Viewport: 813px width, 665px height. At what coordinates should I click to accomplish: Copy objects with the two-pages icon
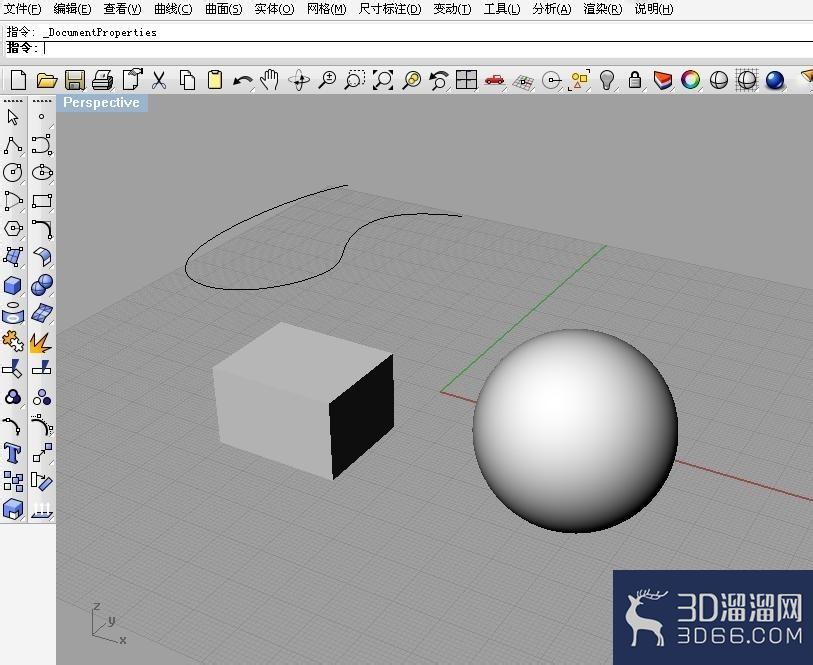click(x=187, y=80)
